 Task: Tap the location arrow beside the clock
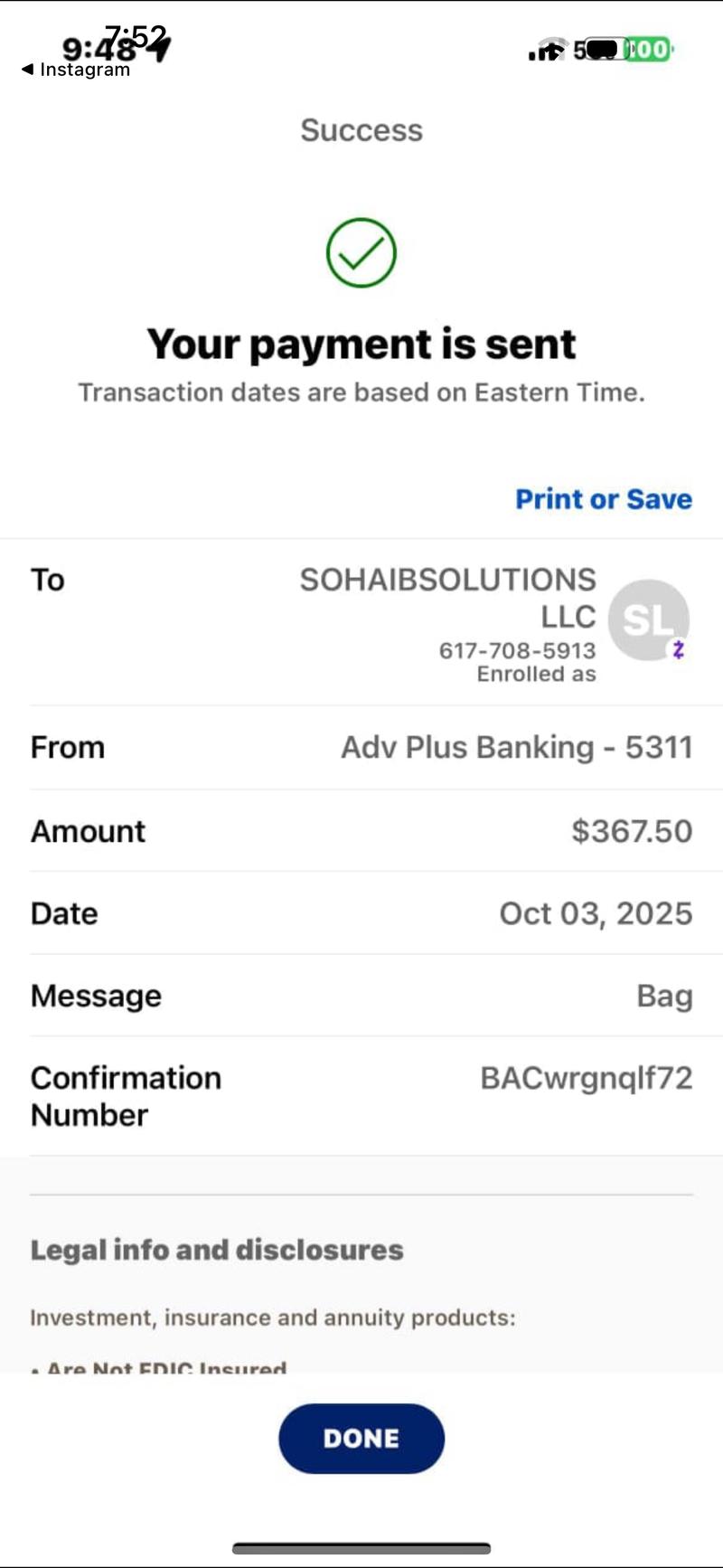161,49
